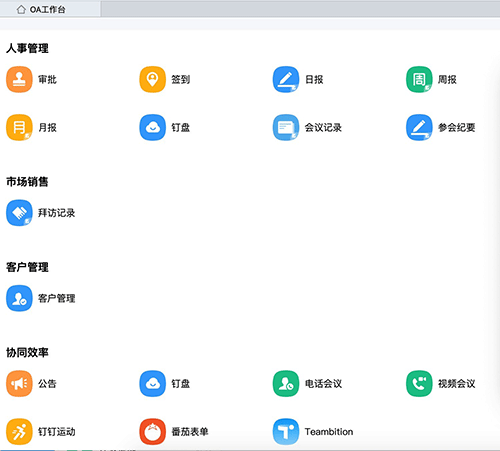The image size is (500, 451).
Task: Open the 签到 check-in location icon
Action: click(x=153, y=79)
